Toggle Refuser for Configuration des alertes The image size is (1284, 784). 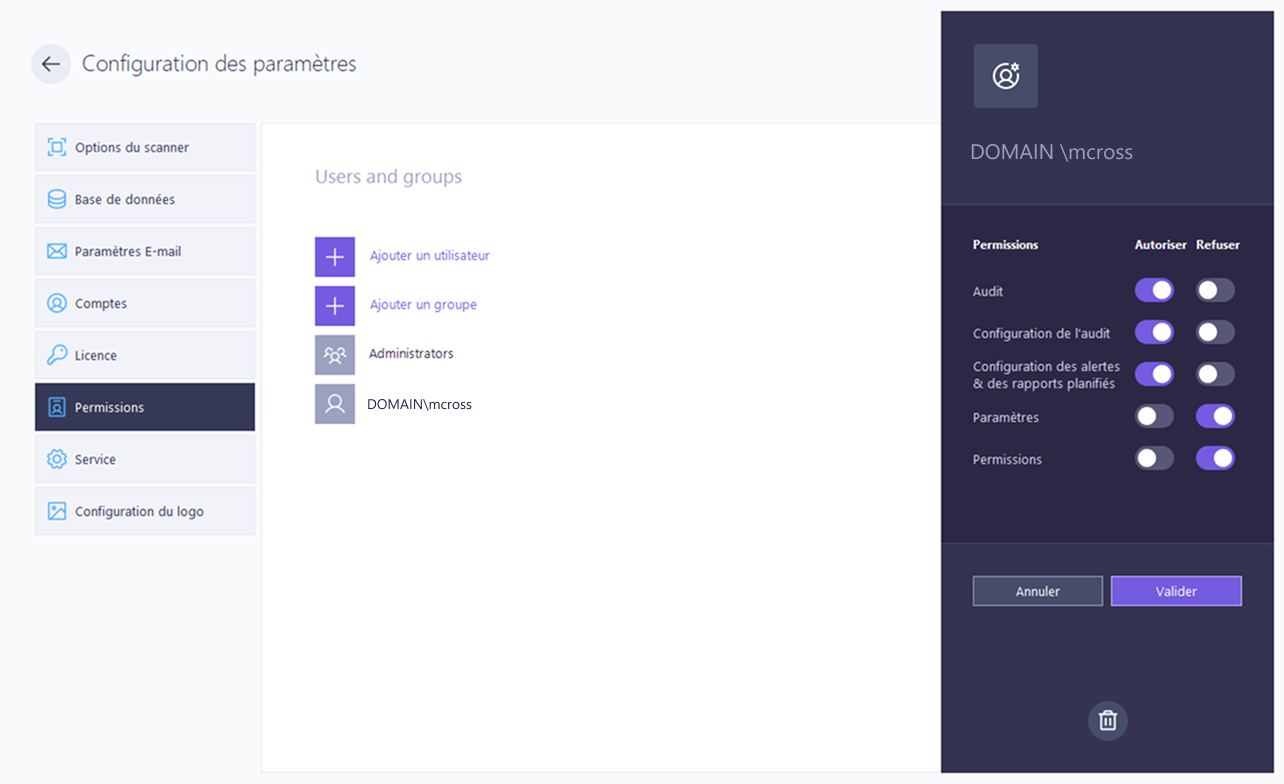point(1215,374)
